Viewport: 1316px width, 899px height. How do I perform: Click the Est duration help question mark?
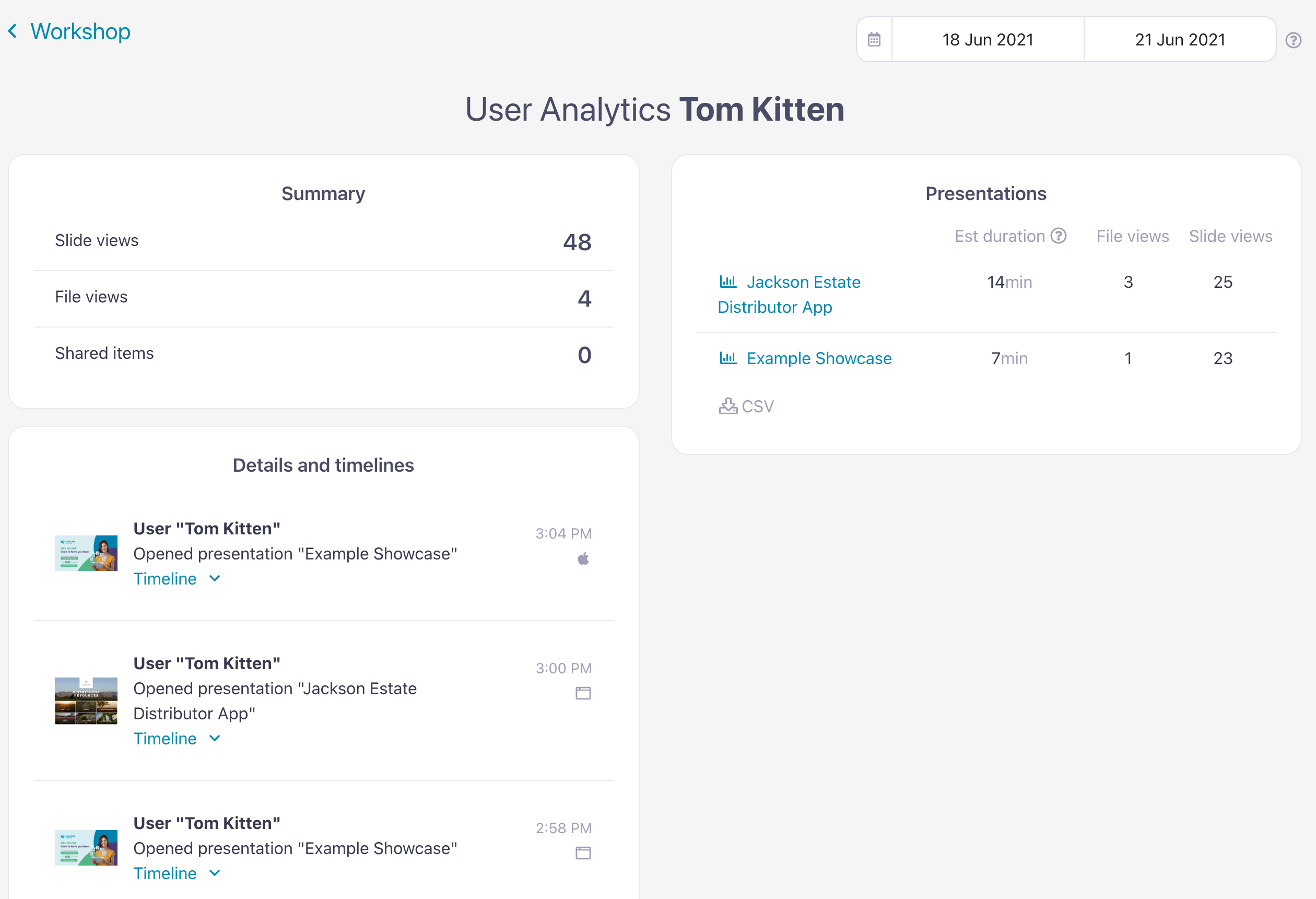pyautogui.click(x=1059, y=236)
